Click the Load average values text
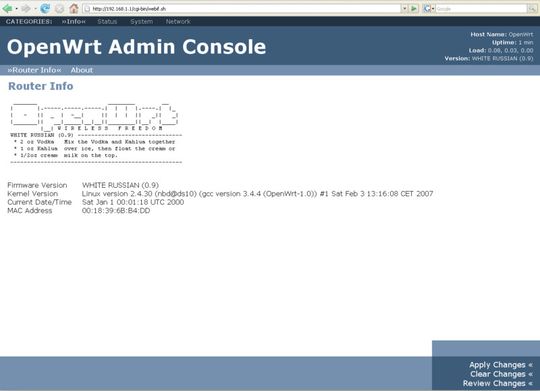540x391 pixels. [501, 50]
